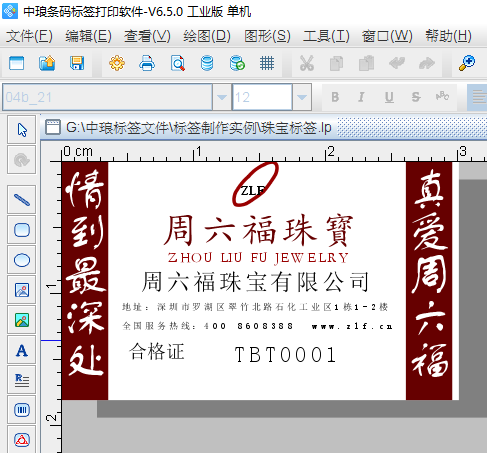Toggle underline U formatting
The height and width of the screenshot is (453, 487).
[x=389, y=97]
